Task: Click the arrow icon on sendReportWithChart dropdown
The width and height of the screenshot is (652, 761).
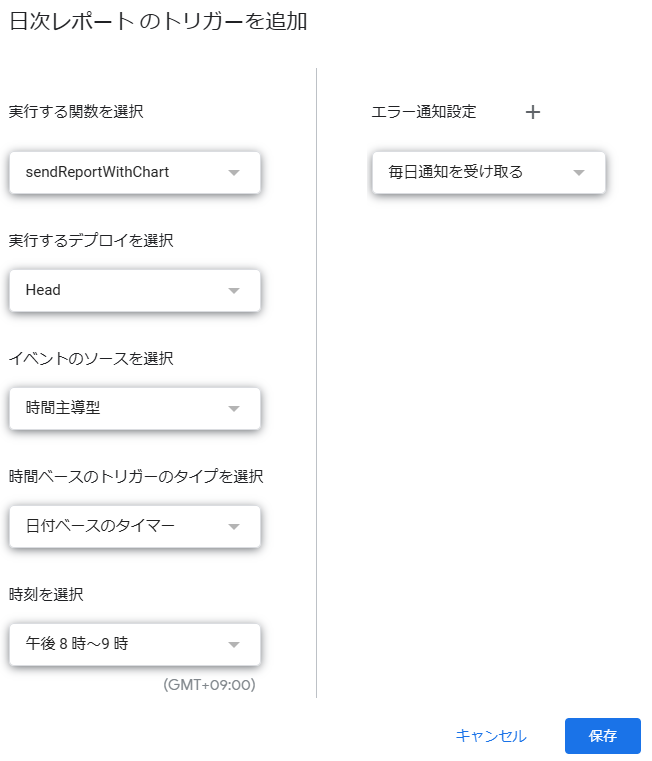Action: coord(234,173)
